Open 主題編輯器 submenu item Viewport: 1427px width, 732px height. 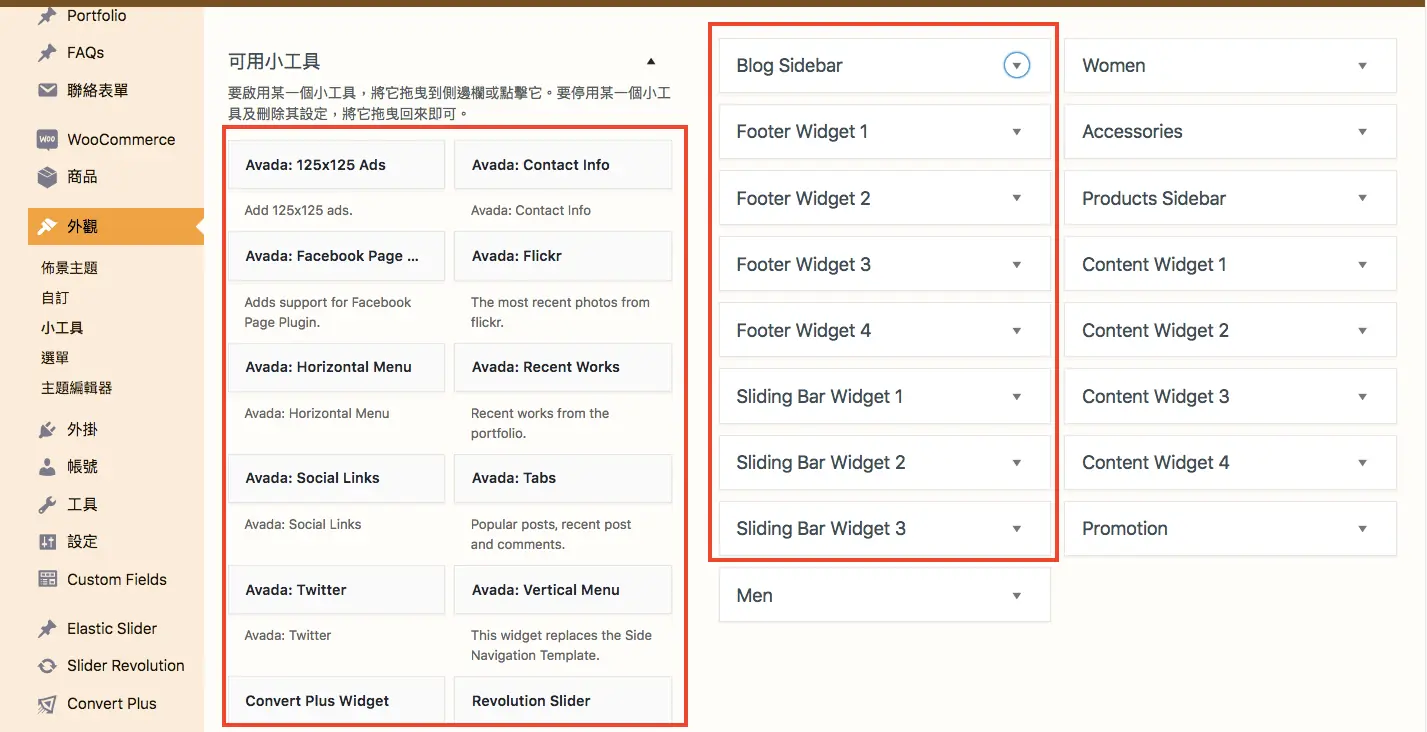[x=76, y=388]
